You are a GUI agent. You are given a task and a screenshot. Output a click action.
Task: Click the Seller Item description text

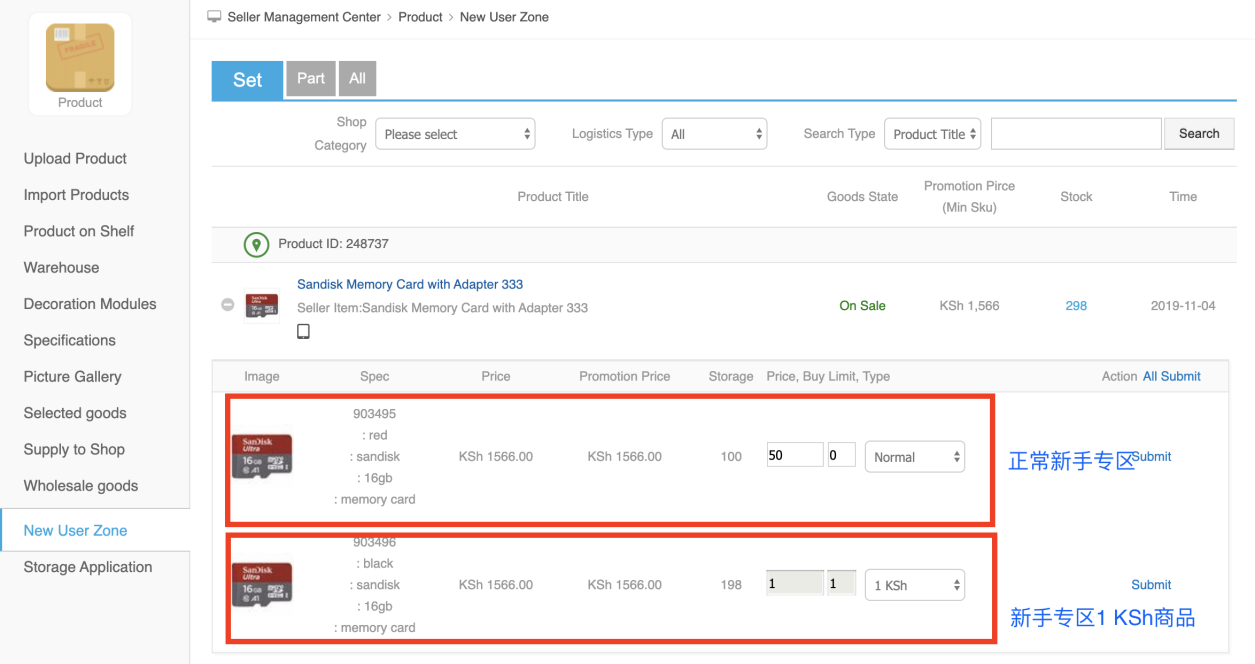(442, 308)
